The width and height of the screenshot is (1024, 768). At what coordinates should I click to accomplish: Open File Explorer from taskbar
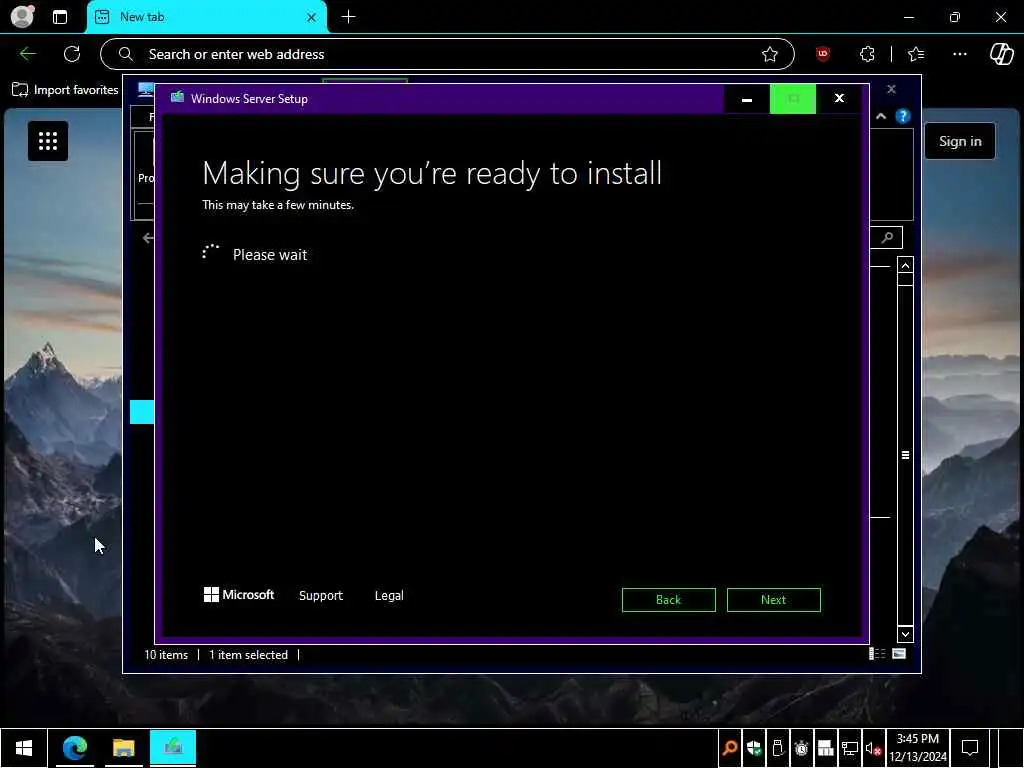123,748
